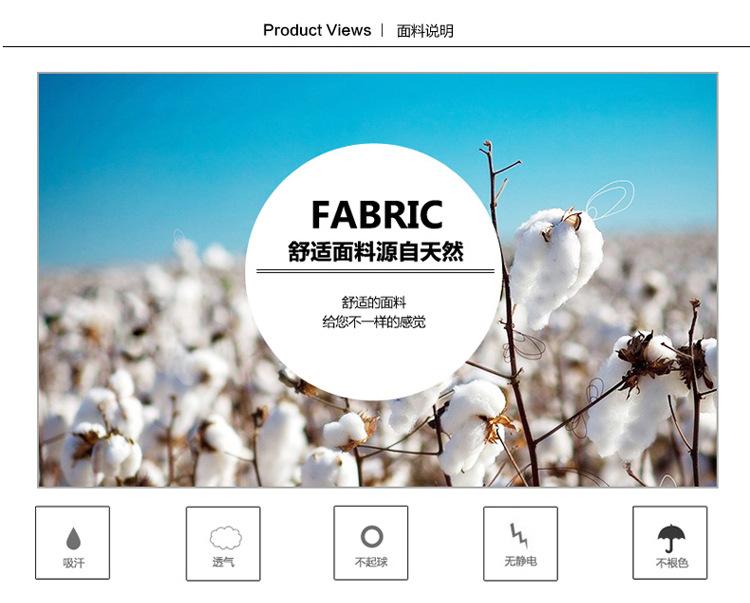Select the 无静电 label text
The image size is (750, 603).
coord(520,560)
